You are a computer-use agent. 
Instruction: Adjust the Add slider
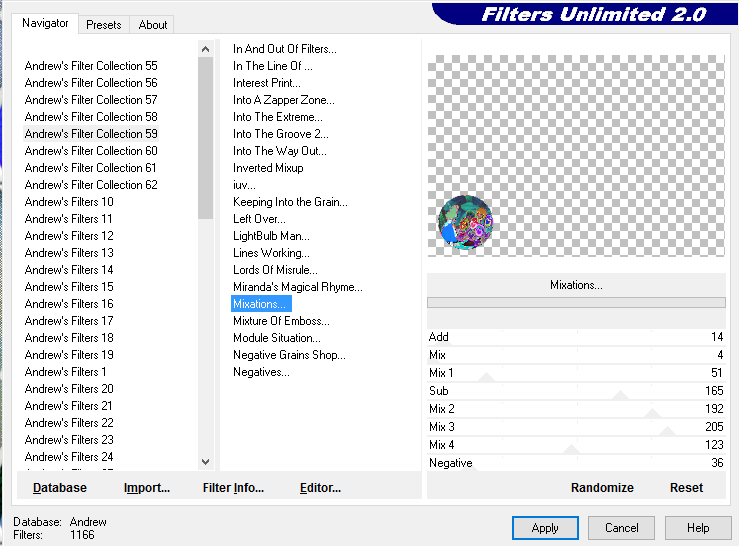pos(576,337)
